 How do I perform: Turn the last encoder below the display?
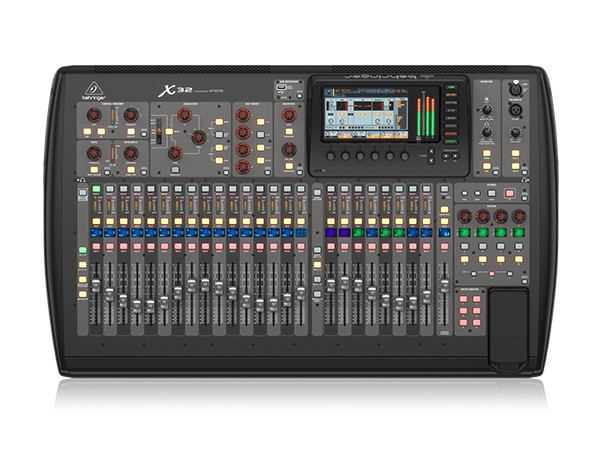click(404, 156)
